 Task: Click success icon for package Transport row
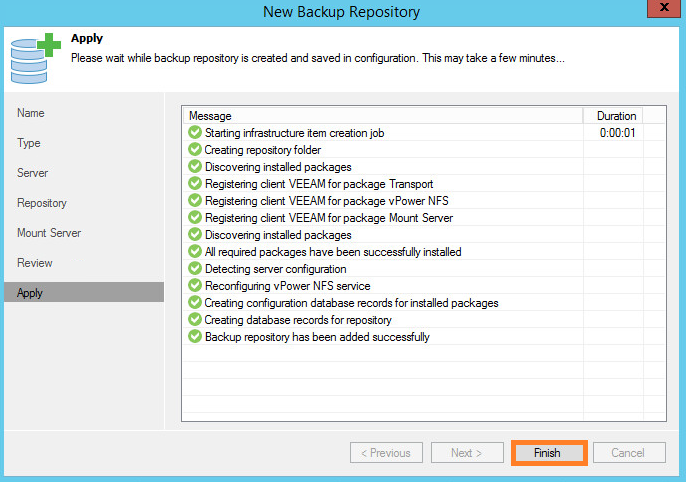pos(195,184)
